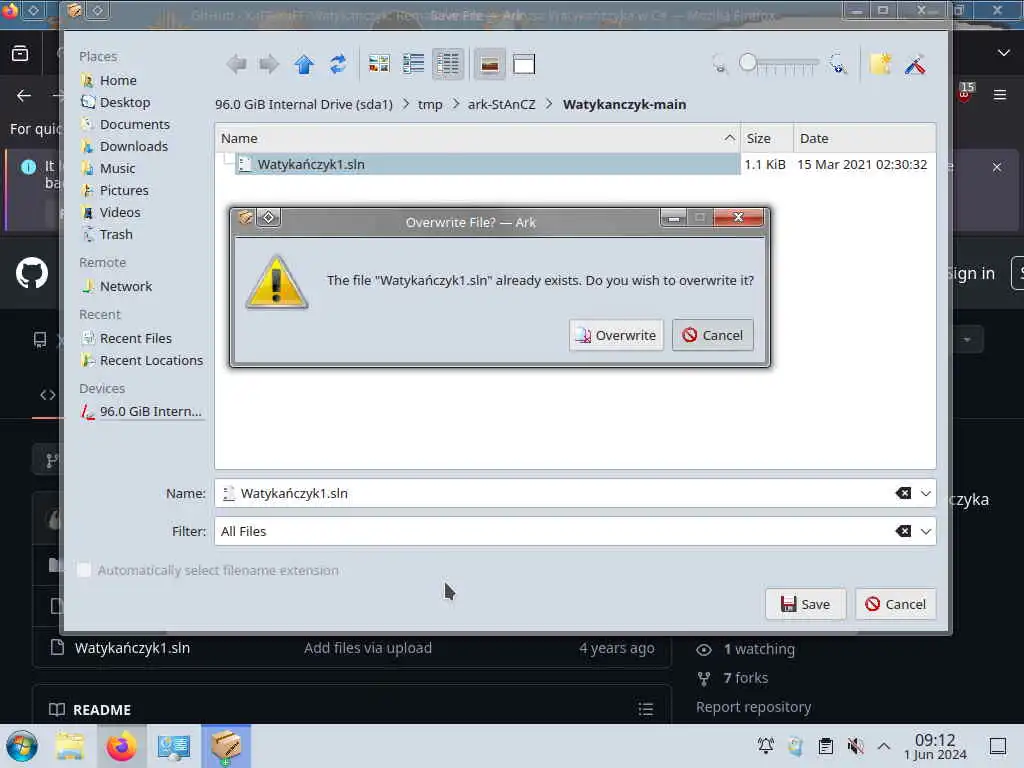This screenshot has height=768, width=1024.
Task: Click Watykanczyk-main breadcrumb
Action: click(x=624, y=104)
